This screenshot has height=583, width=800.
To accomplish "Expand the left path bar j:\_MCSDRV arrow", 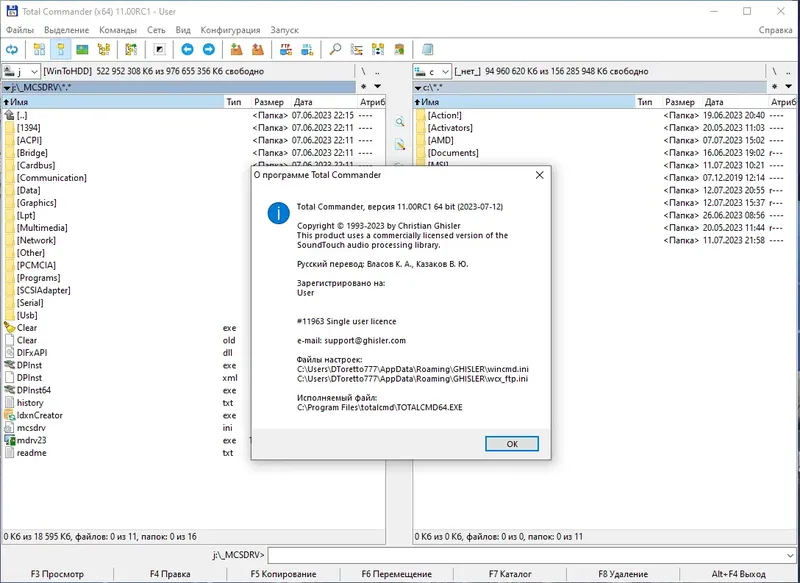I will [7, 88].
